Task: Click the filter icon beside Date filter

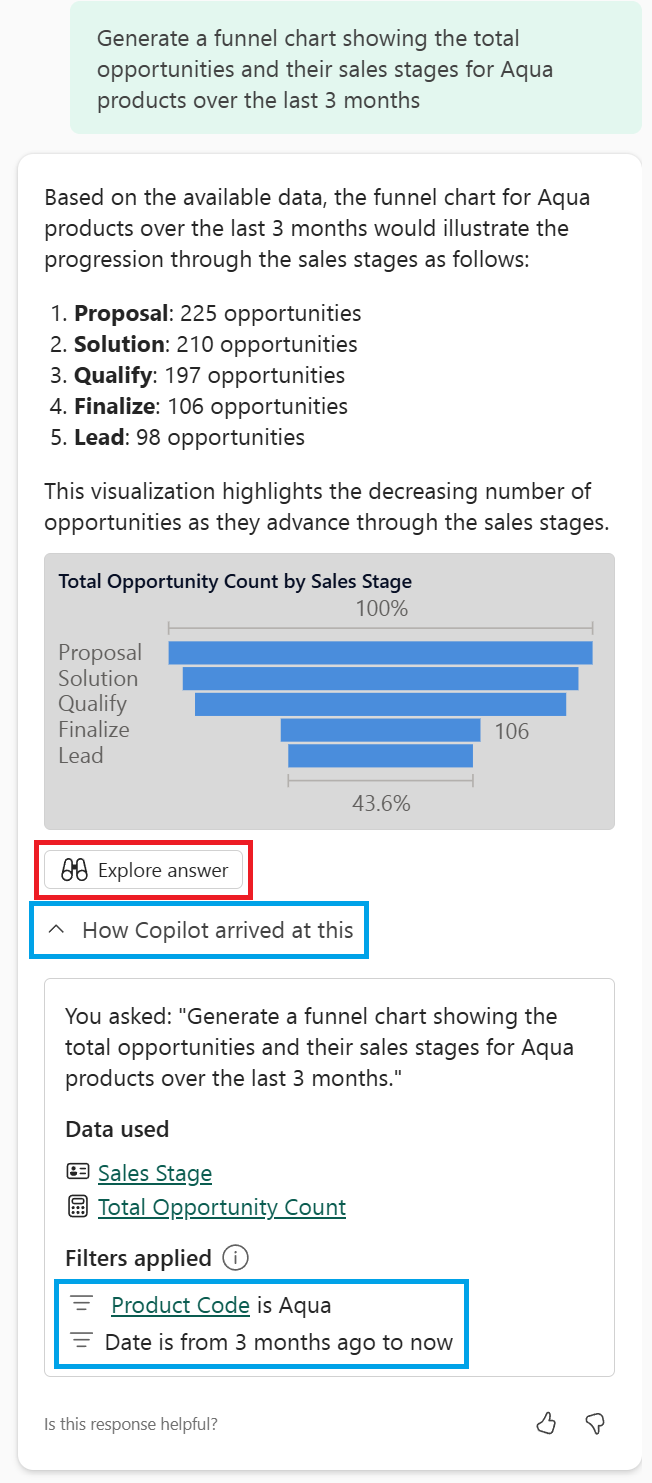Action: 81,1342
